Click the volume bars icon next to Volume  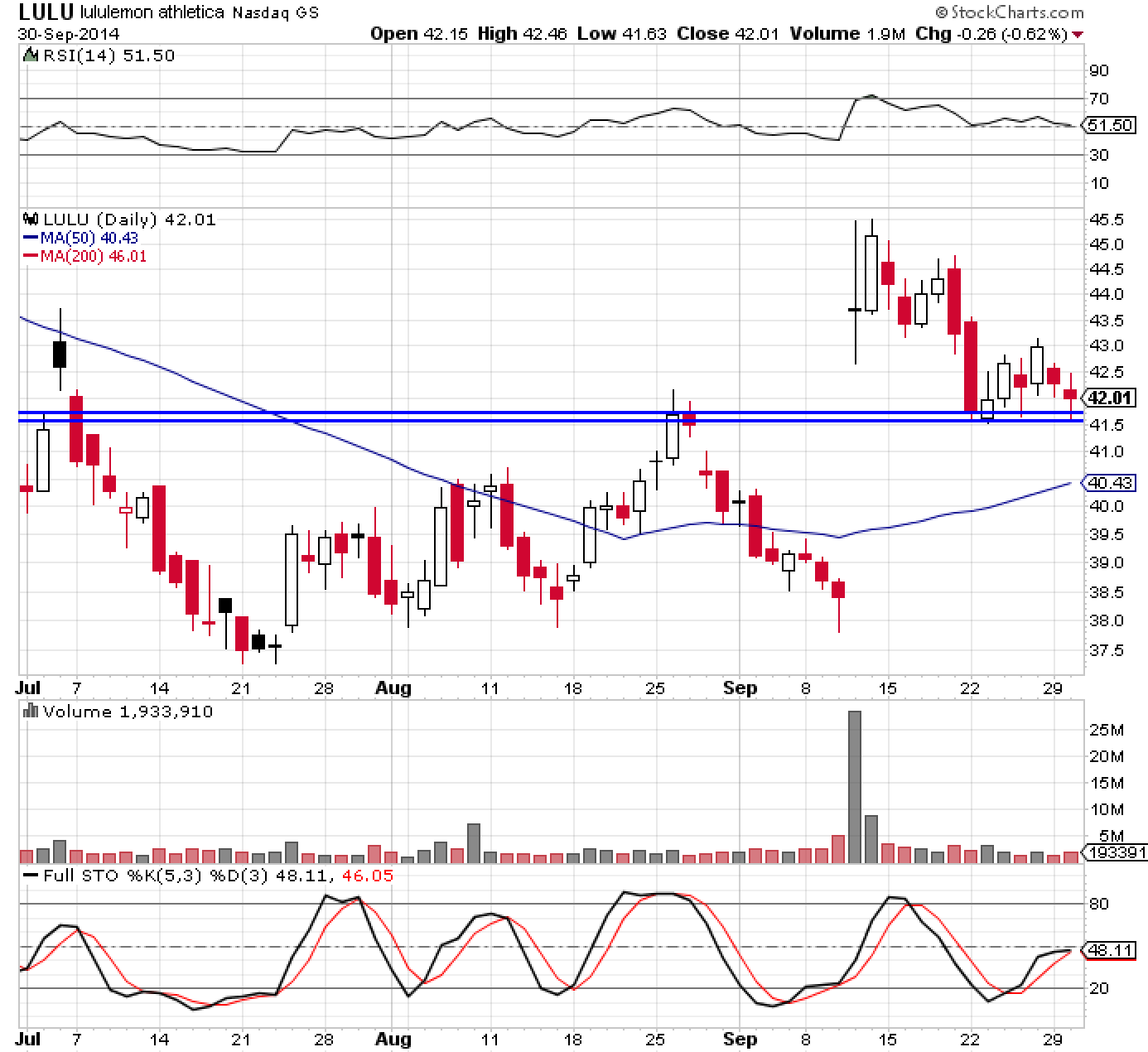[x=31, y=711]
